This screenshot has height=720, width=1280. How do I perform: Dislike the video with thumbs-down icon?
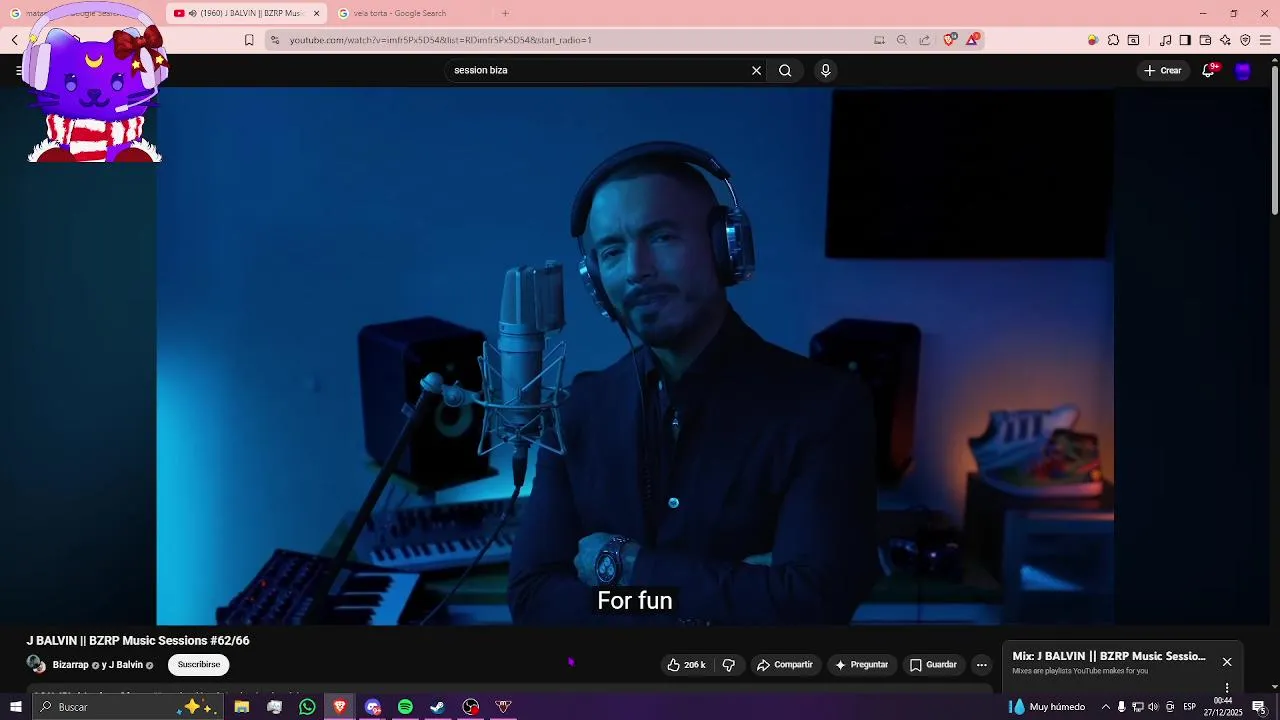pos(728,665)
